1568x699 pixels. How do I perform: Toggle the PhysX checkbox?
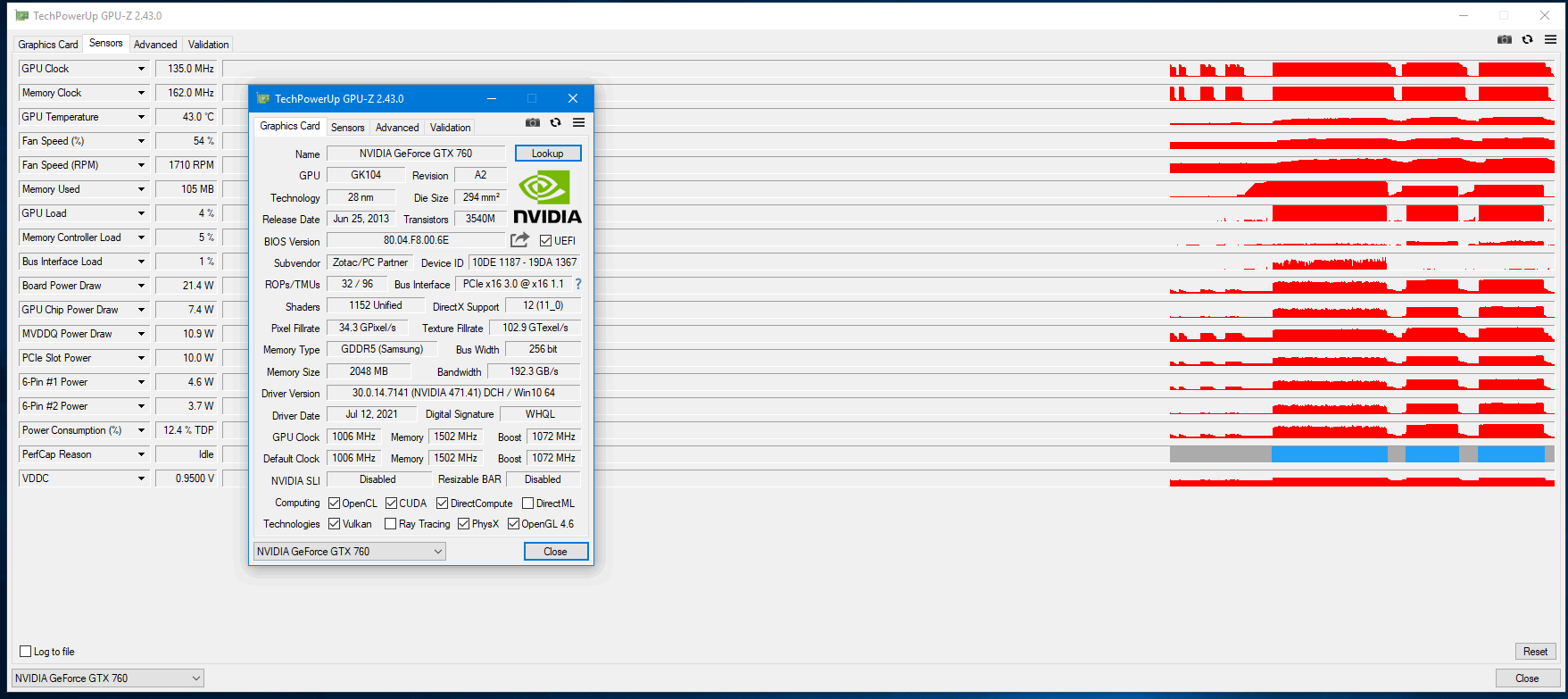[464, 524]
